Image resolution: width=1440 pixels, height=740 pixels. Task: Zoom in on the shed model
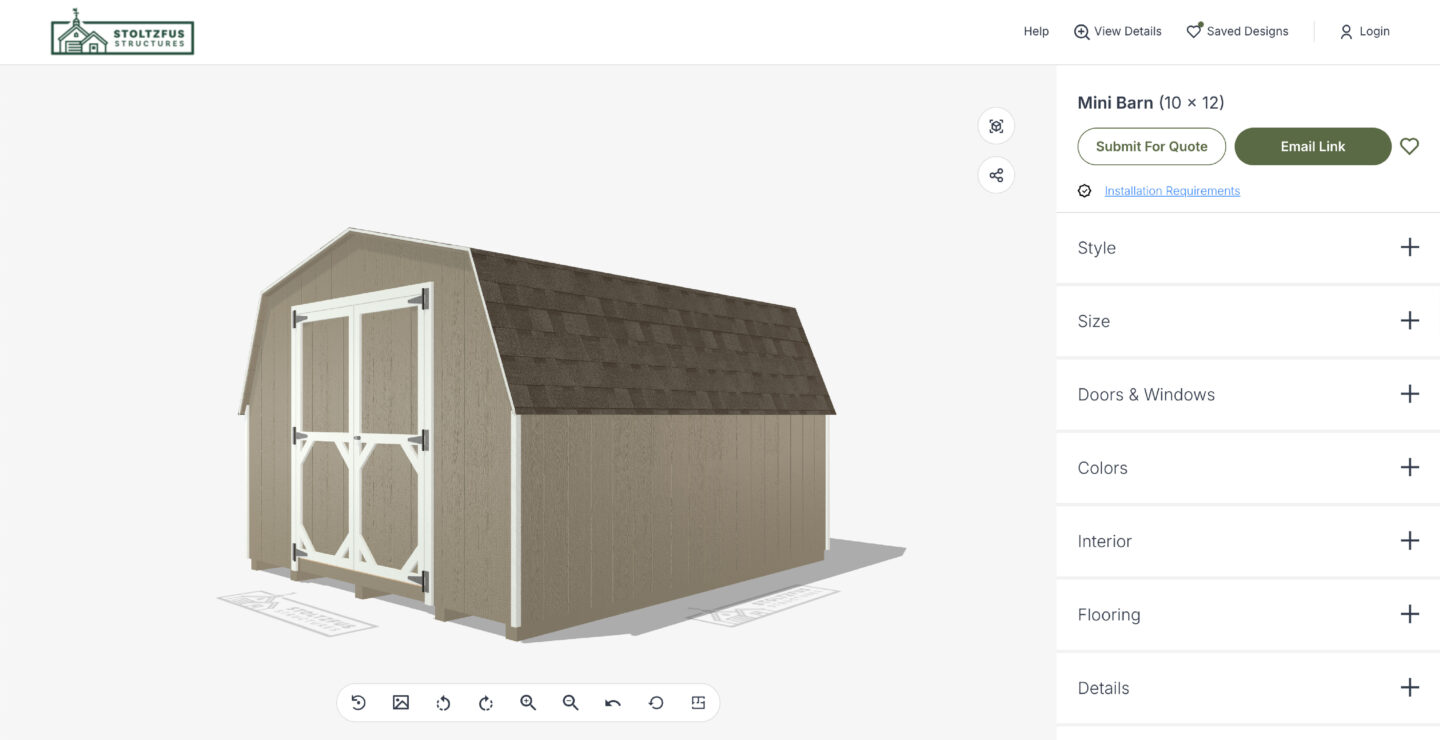(528, 702)
